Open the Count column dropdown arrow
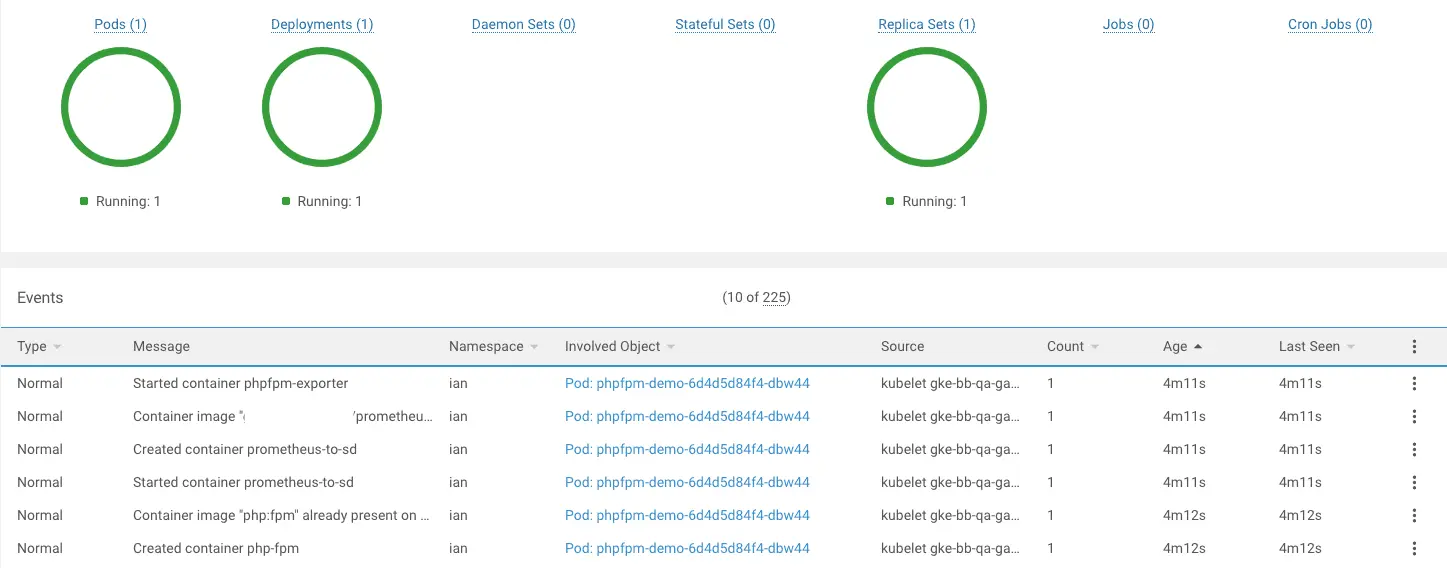 click(1095, 347)
